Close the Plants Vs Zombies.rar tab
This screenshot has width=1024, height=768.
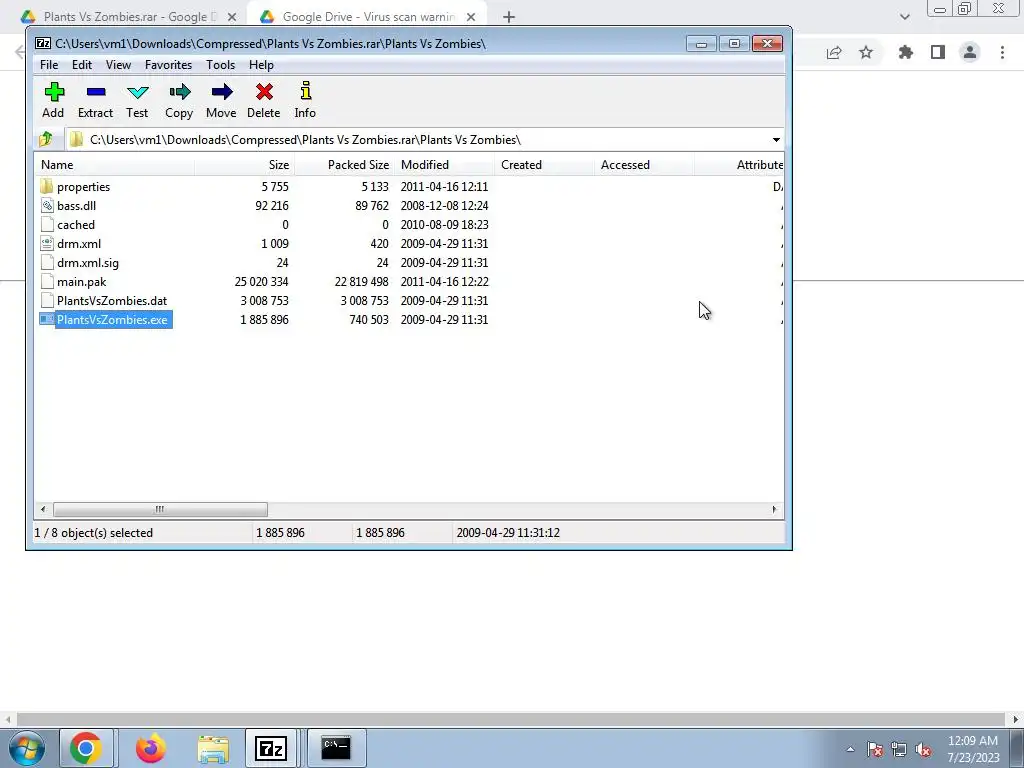232,17
